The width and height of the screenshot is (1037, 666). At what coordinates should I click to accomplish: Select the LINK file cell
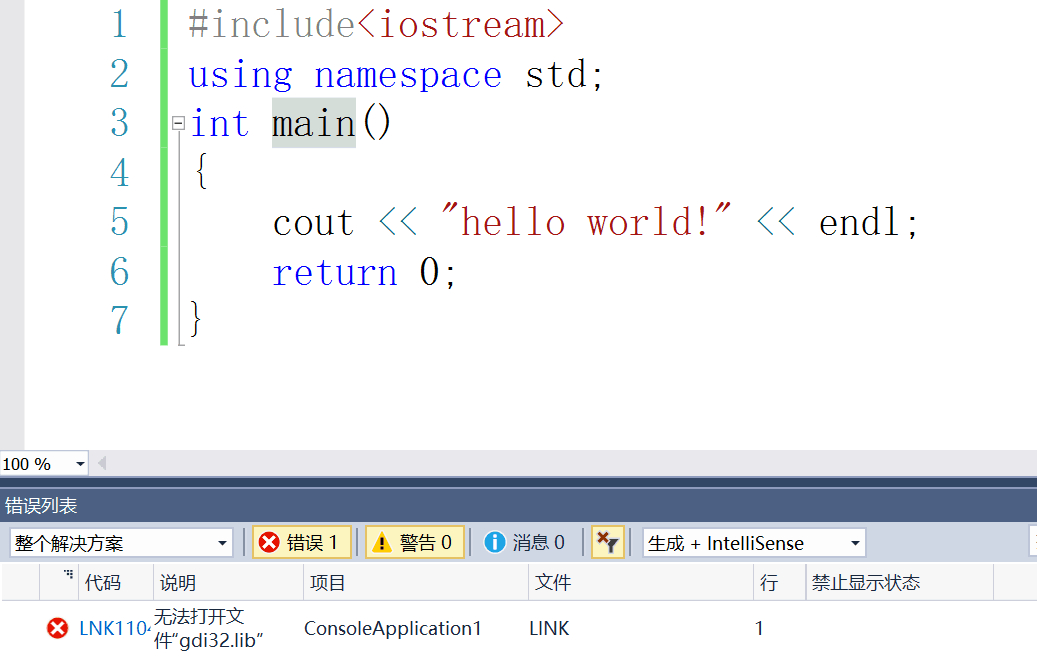(549, 628)
